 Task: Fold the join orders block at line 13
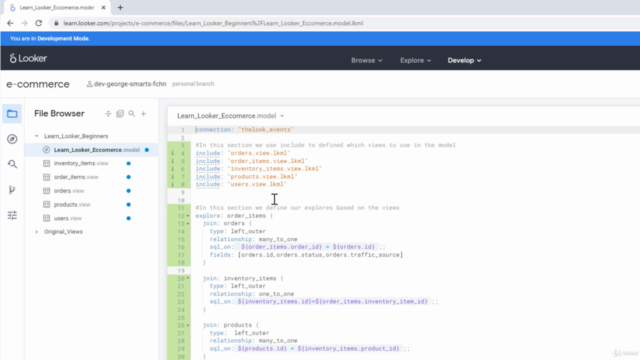point(188,223)
